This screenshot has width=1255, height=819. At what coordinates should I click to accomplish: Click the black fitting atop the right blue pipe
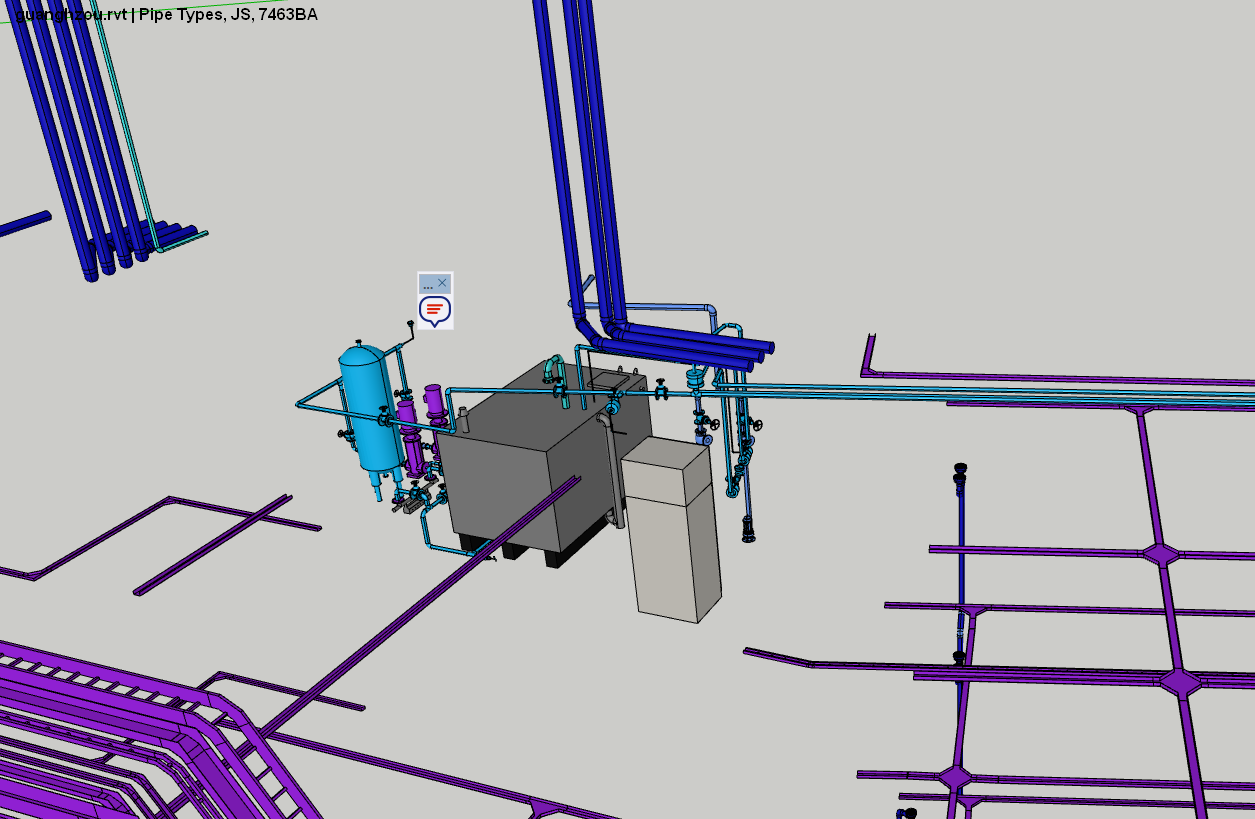[x=960, y=469]
